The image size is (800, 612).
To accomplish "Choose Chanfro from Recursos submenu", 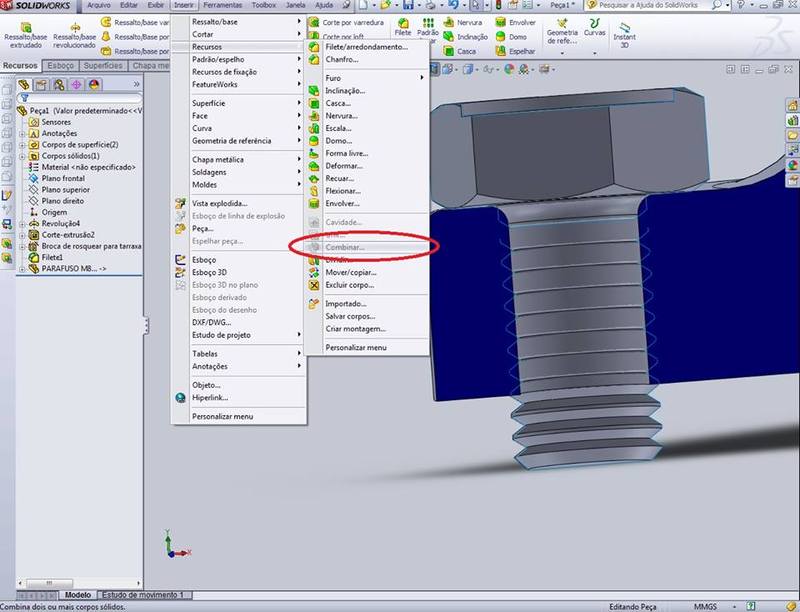I will point(341,59).
